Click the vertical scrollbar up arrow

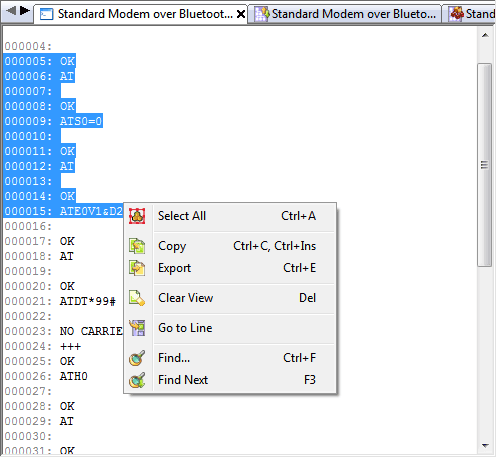pyautogui.click(x=485, y=35)
